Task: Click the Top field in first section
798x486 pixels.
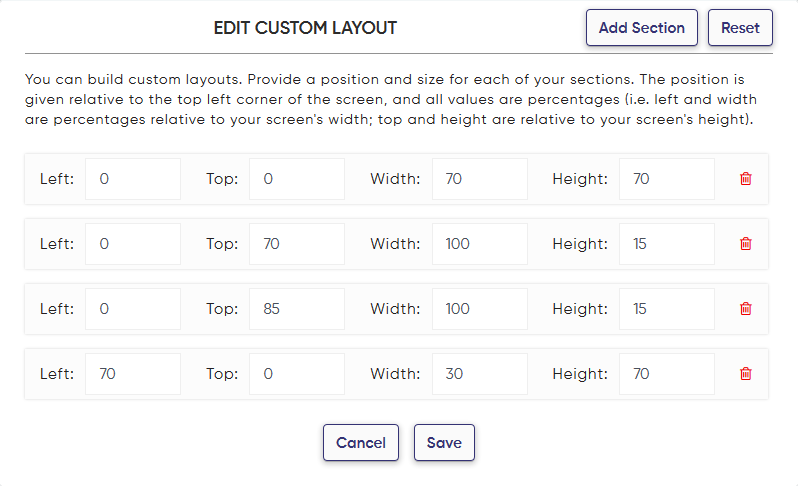Action: pos(296,179)
